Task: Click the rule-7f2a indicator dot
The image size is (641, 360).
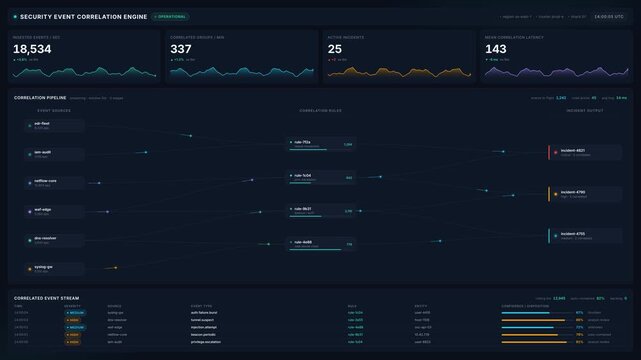Action: [291, 142]
